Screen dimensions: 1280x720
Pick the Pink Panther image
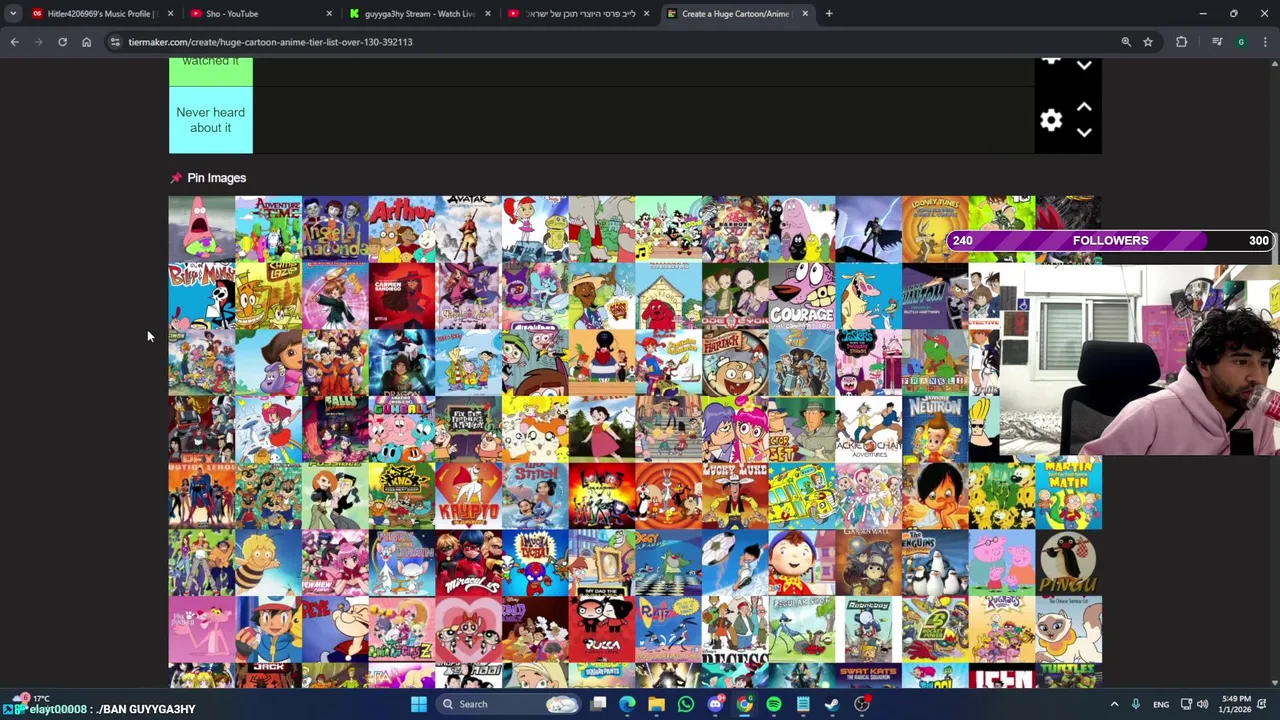[x=202, y=629]
